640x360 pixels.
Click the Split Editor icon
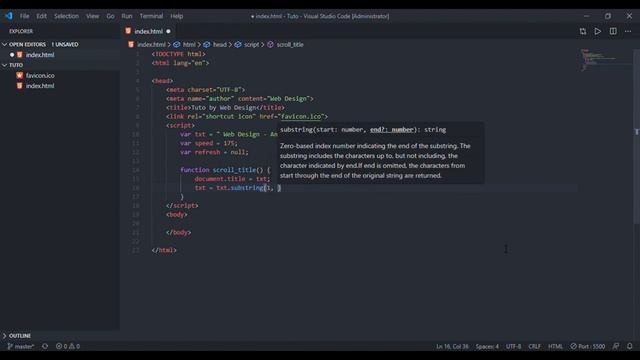(x=613, y=31)
